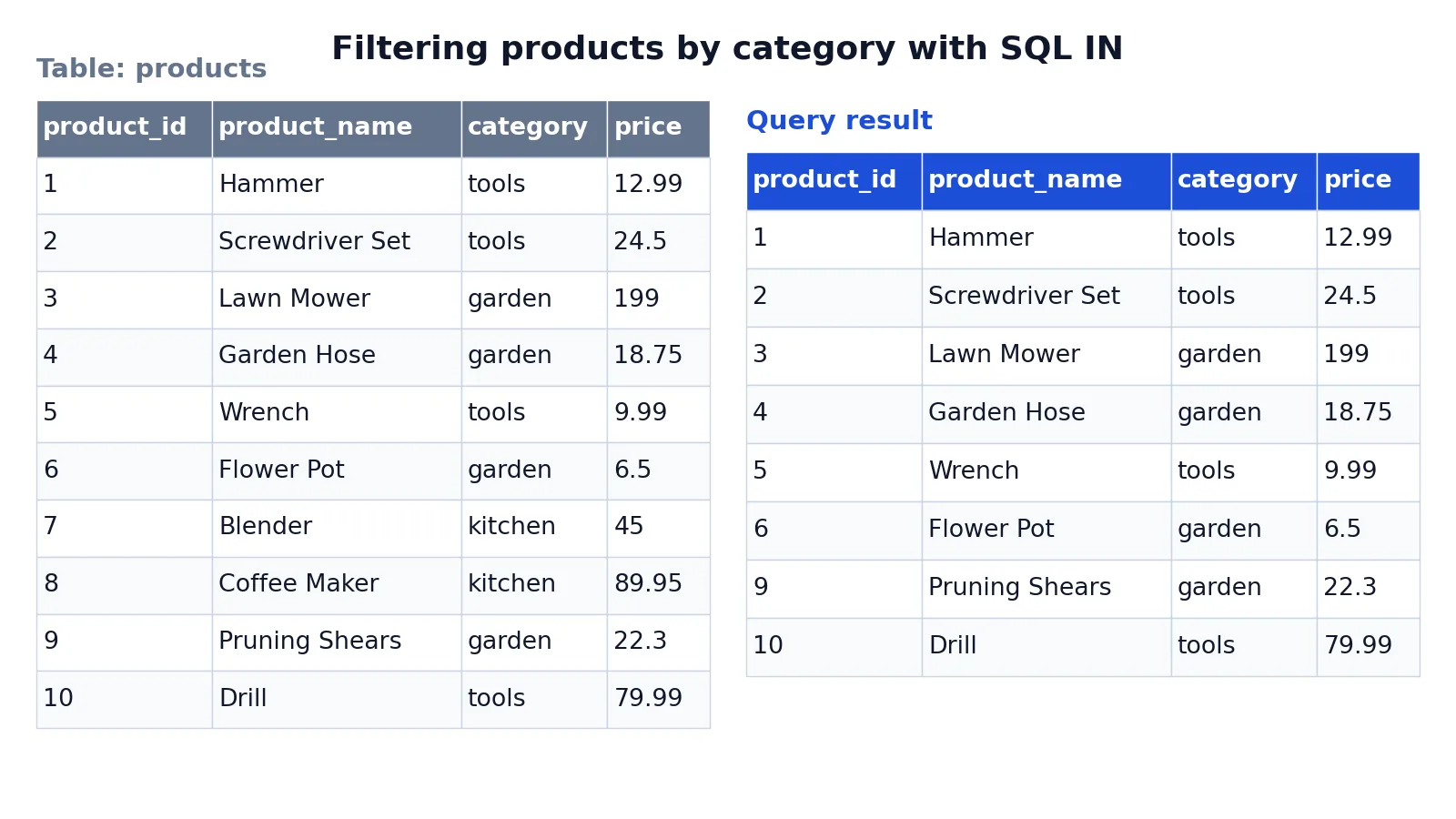Click price '6.5' in Query result table

pyautogui.click(x=1369, y=531)
